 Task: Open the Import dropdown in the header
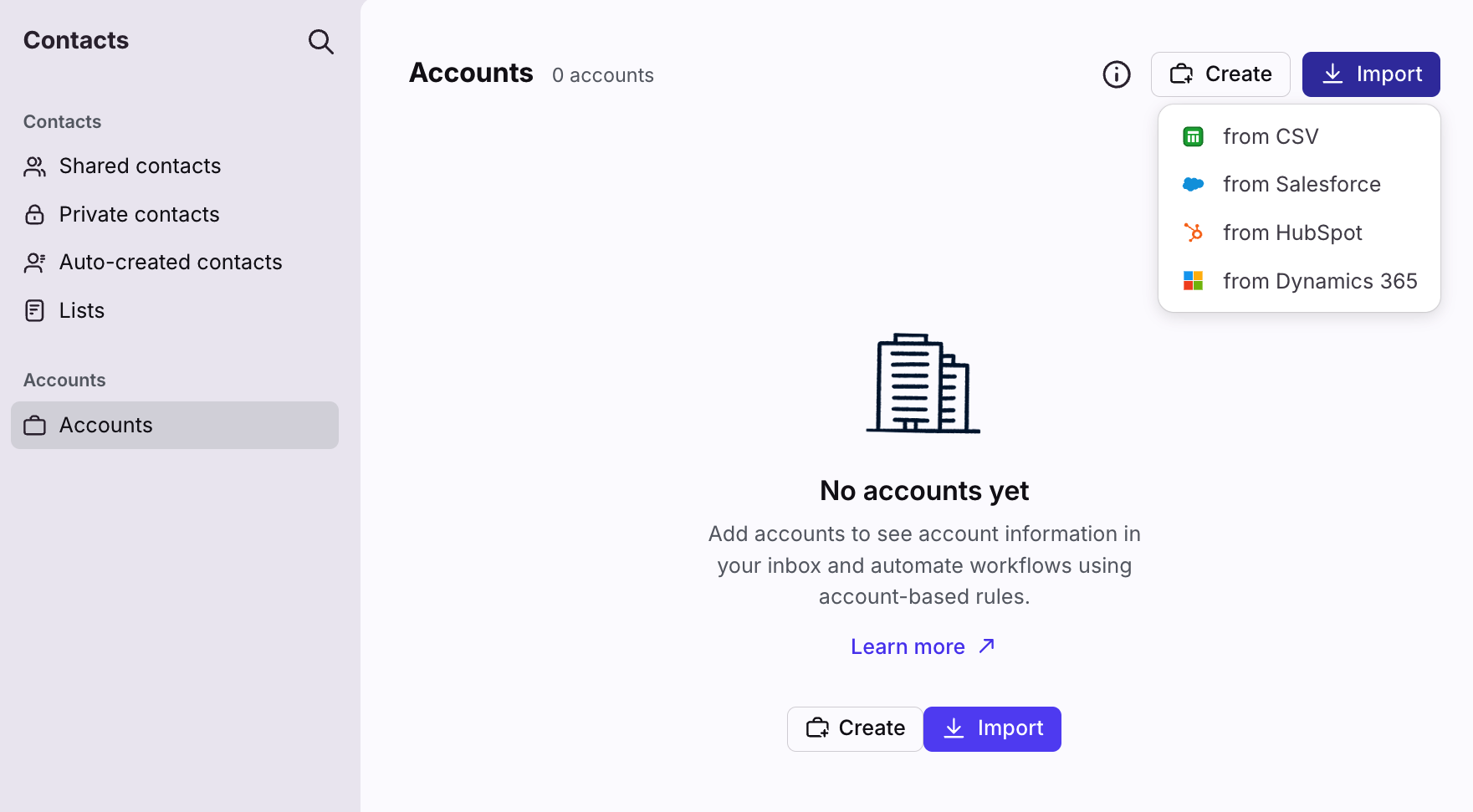(x=1370, y=74)
